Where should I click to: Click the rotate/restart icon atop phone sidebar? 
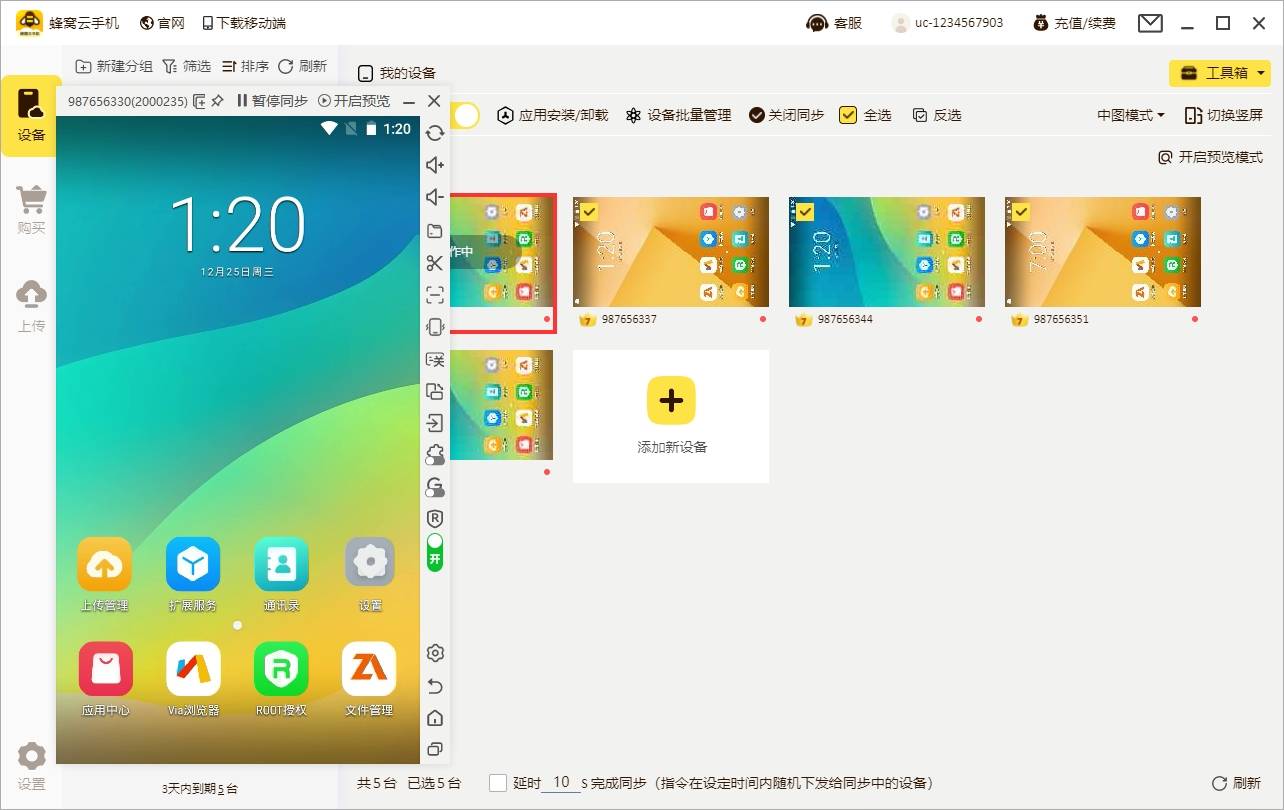coord(435,133)
